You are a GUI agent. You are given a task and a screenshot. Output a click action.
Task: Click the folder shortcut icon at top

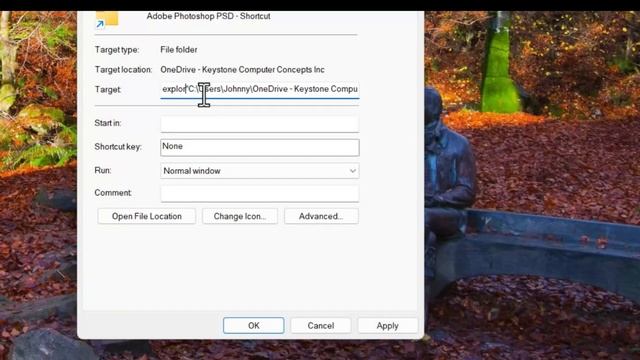click(x=107, y=20)
